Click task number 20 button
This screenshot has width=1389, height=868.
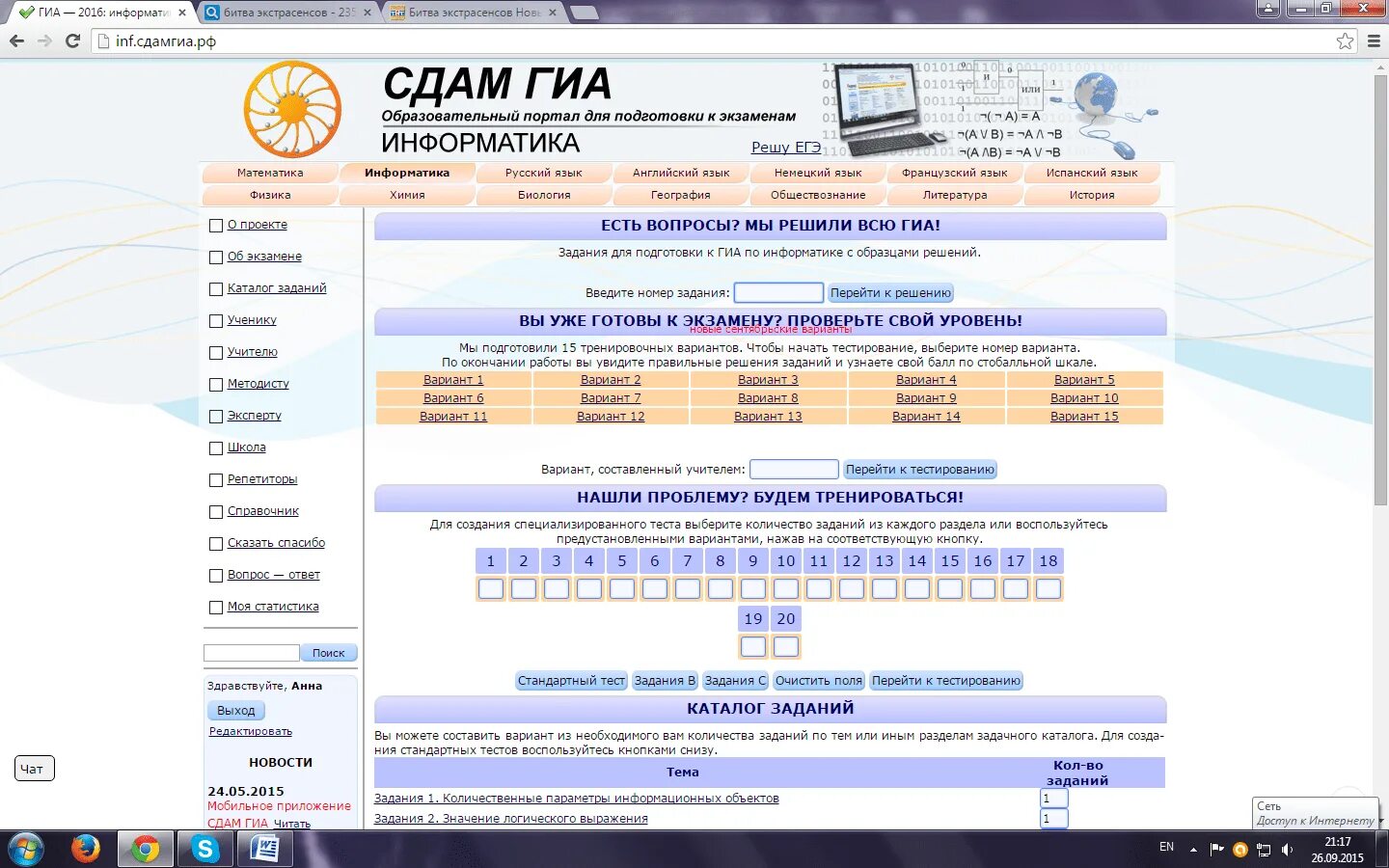click(x=786, y=619)
